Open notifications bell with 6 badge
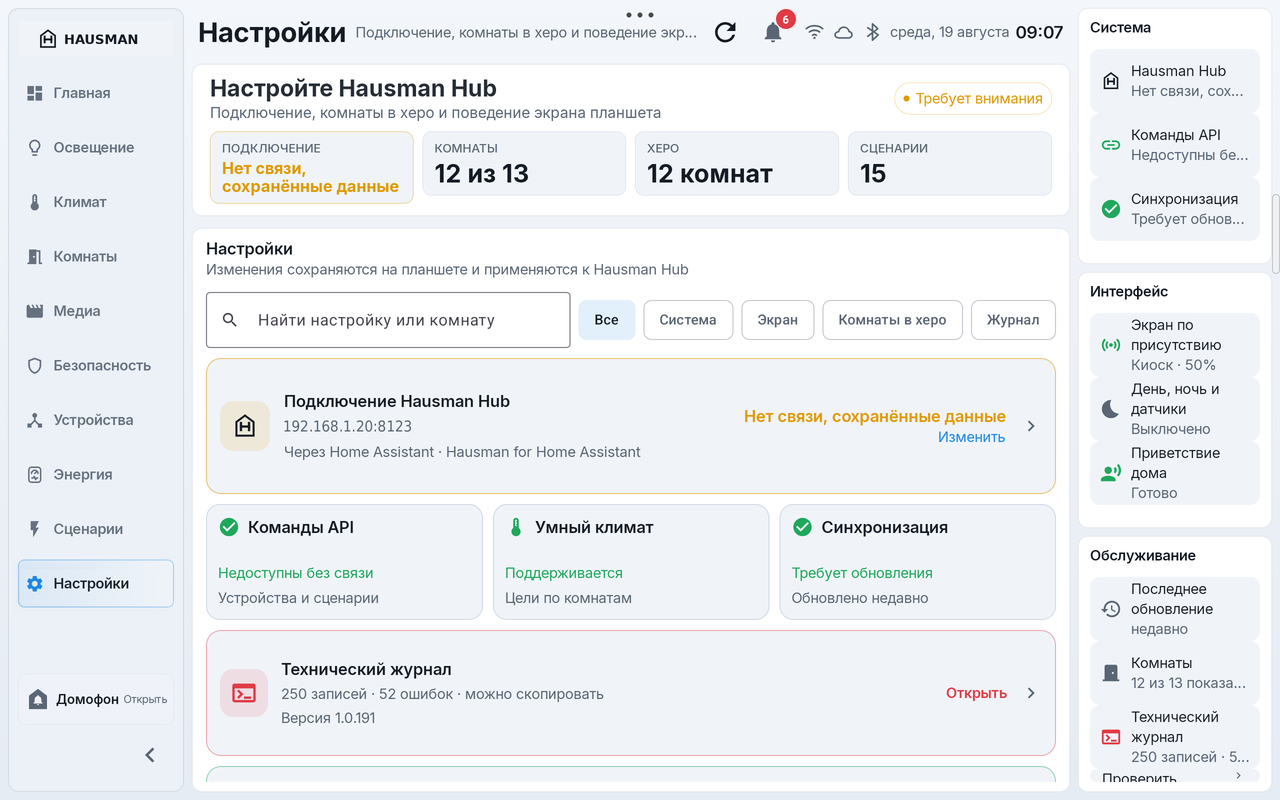This screenshot has width=1280, height=800. pyautogui.click(x=774, y=32)
